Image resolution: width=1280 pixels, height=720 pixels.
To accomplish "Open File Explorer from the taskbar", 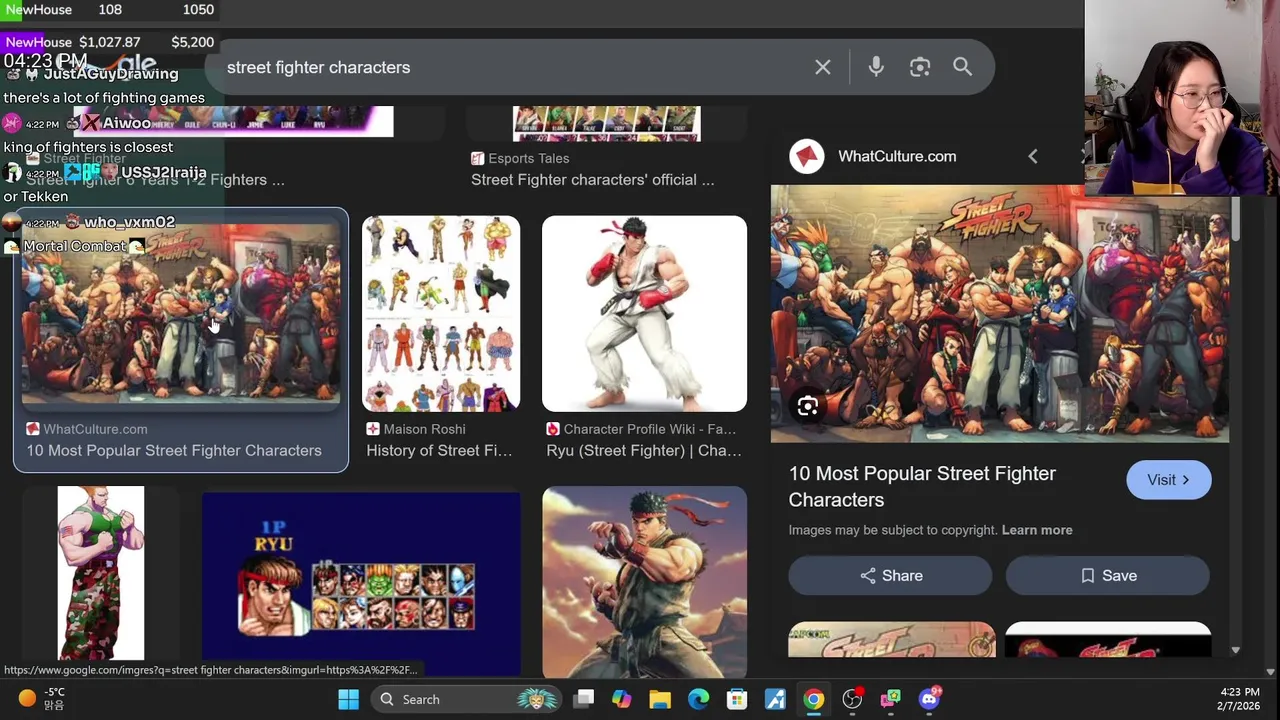I will point(660,699).
